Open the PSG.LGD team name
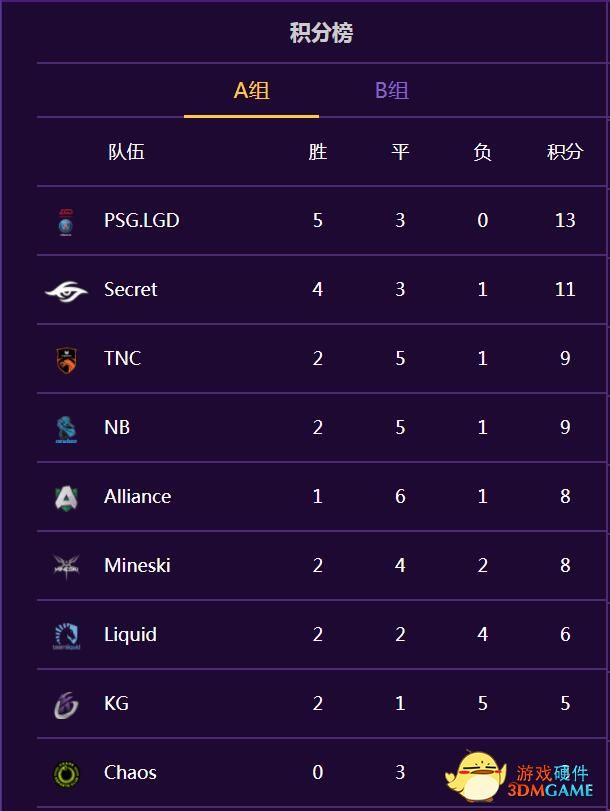The image size is (610, 811). [x=142, y=220]
